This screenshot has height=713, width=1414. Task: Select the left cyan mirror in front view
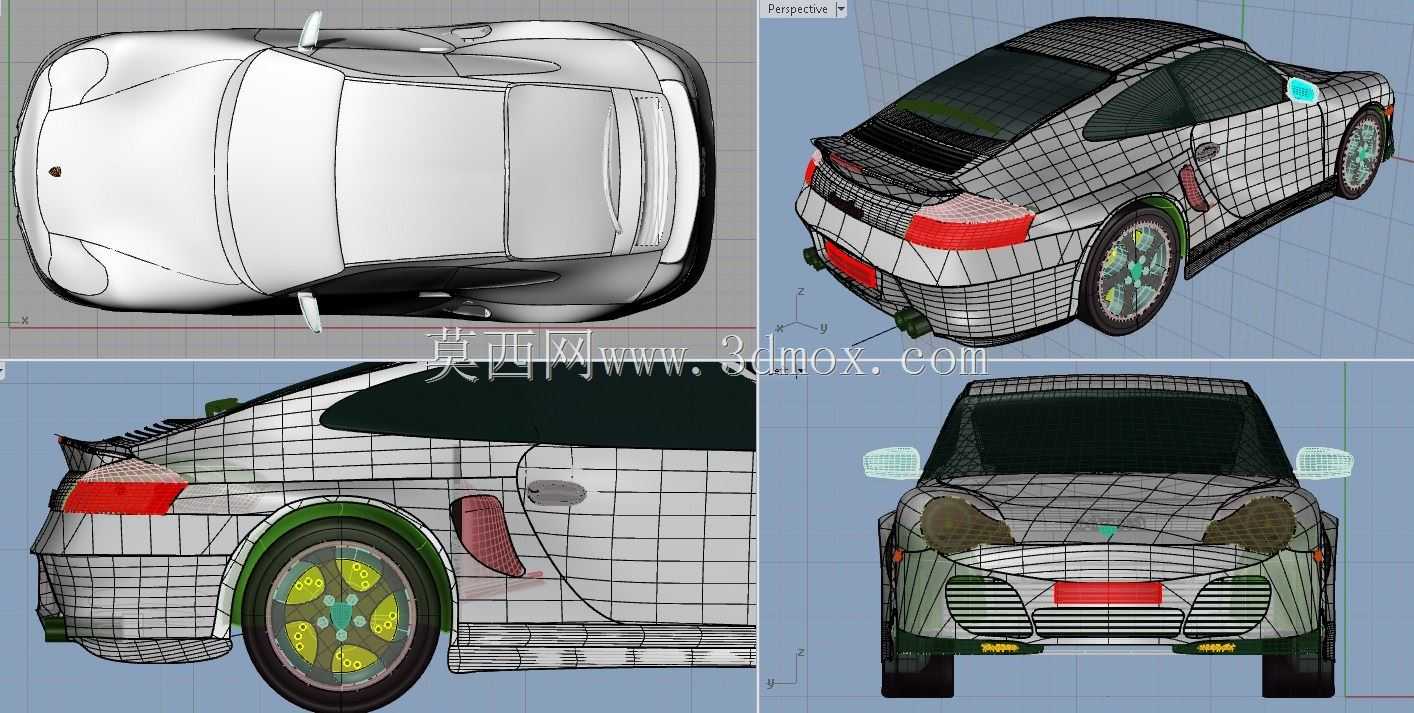click(893, 462)
